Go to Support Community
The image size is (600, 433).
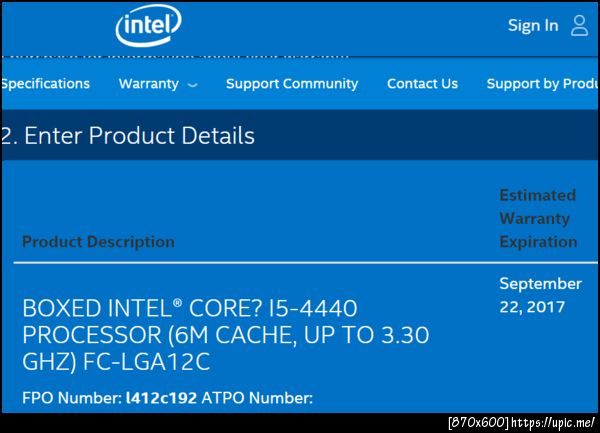coord(291,84)
